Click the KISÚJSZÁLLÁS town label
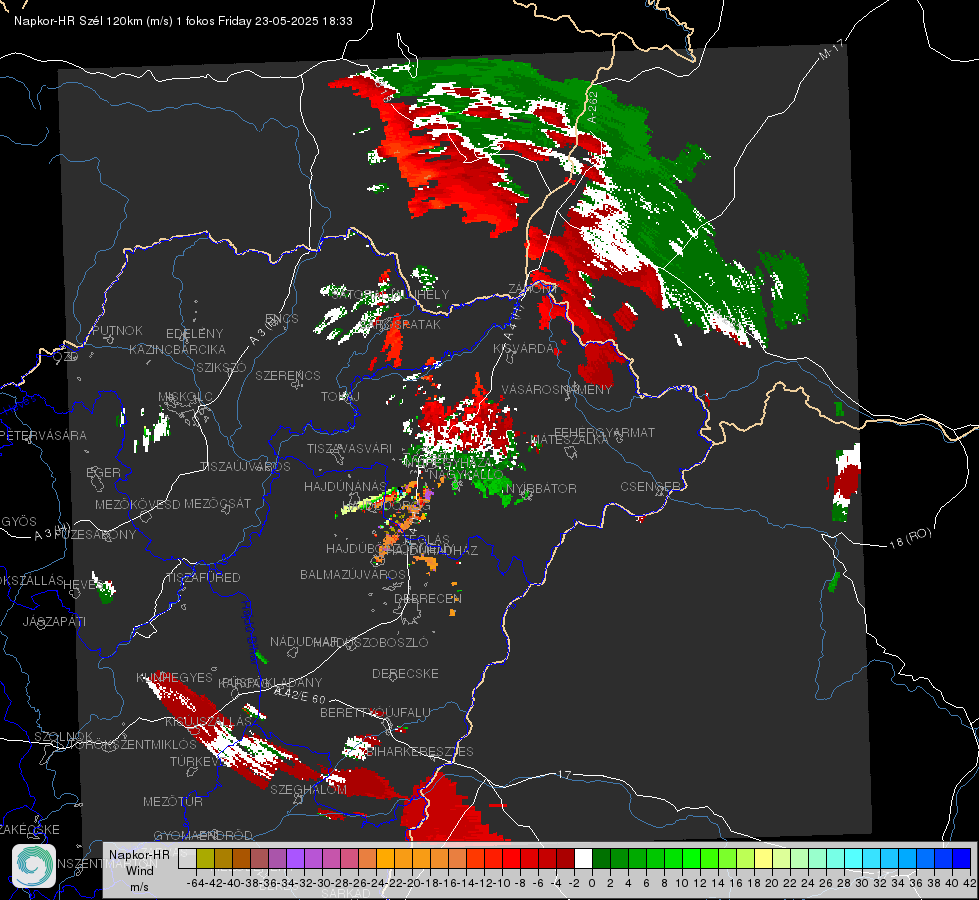979x900 pixels. [x=208, y=721]
